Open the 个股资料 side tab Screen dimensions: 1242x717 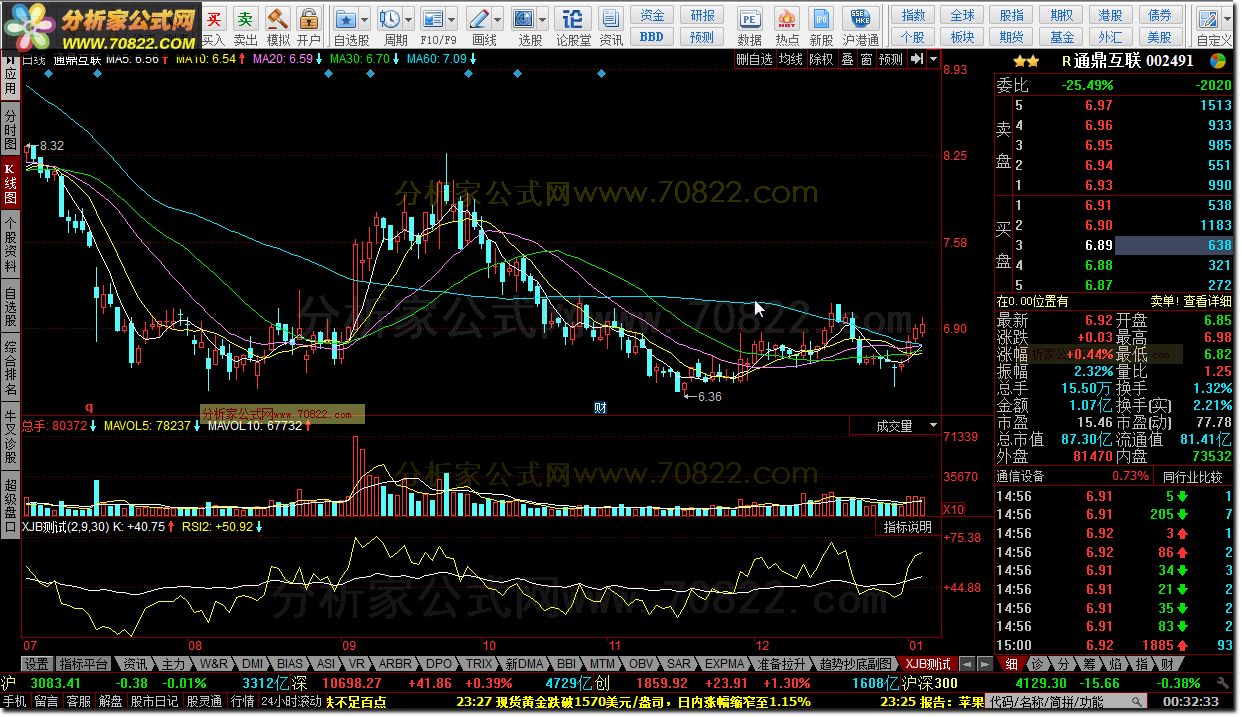click(10, 244)
